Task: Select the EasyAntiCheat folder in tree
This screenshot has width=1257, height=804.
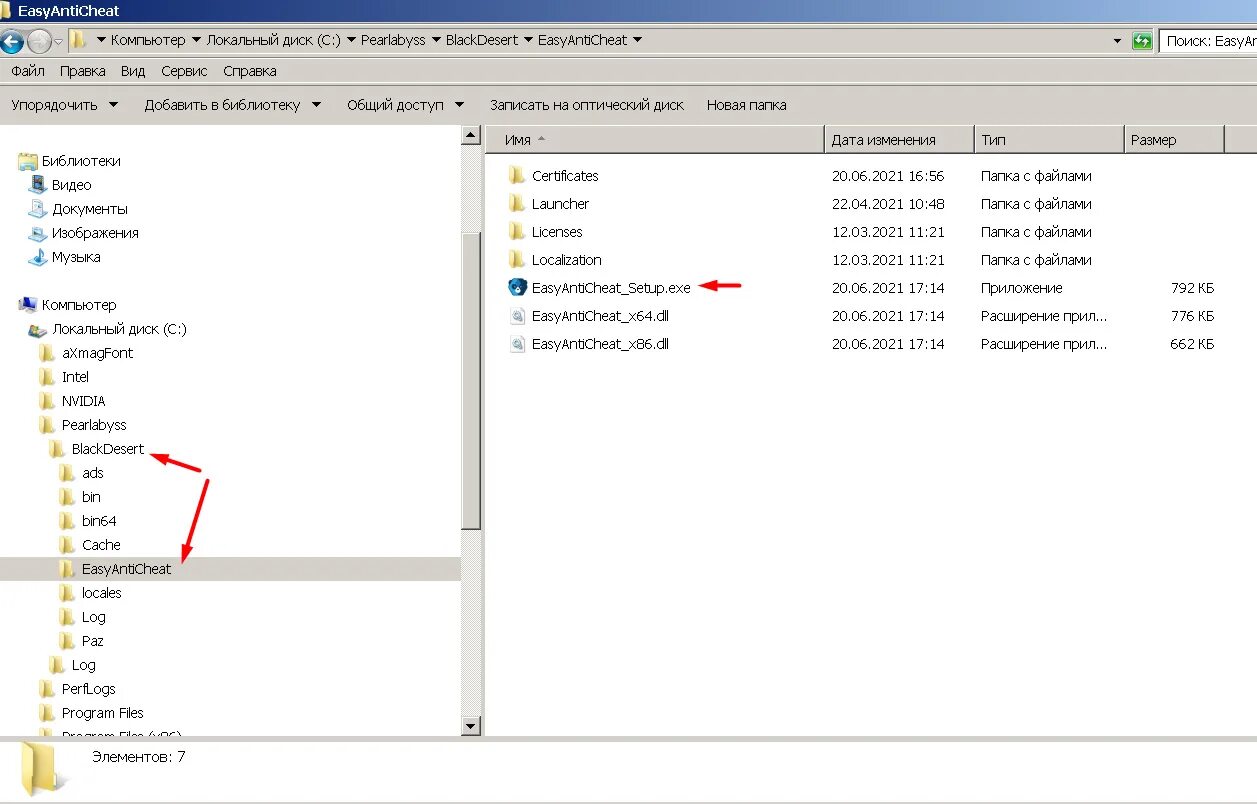Action: coord(127,569)
